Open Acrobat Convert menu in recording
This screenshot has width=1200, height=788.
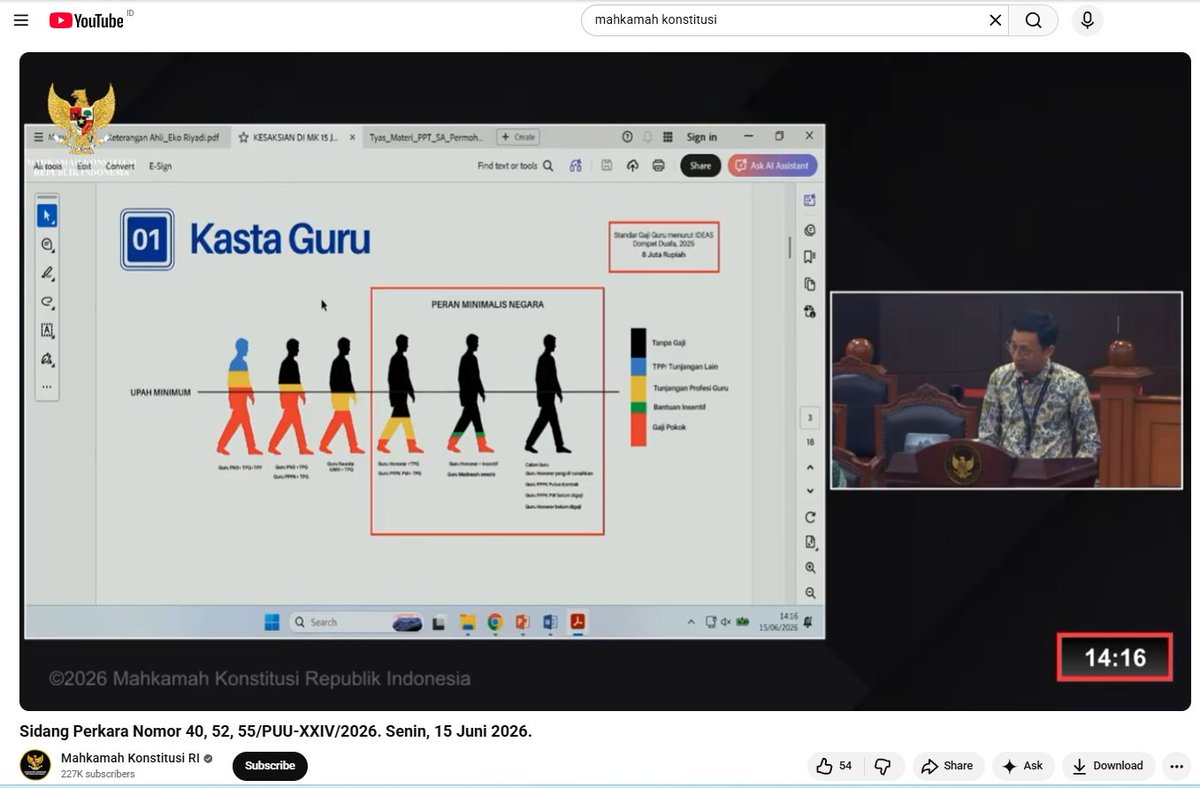pos(120,166)
